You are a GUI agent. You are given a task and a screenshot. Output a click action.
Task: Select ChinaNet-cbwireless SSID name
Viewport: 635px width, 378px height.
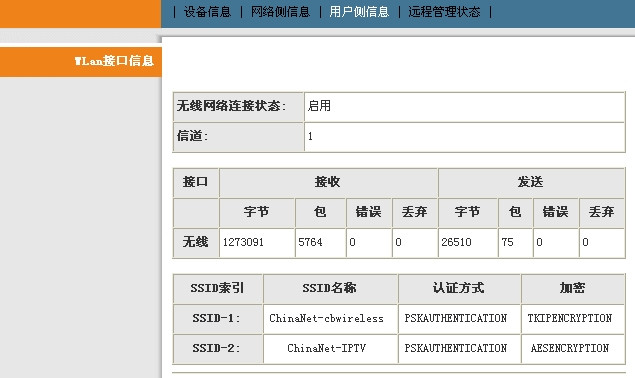pos(326,318)
